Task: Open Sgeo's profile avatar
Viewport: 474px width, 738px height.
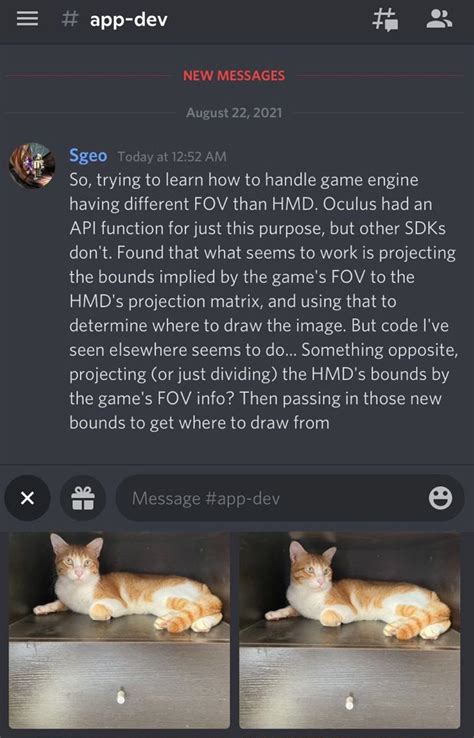Action: [32, 166]
